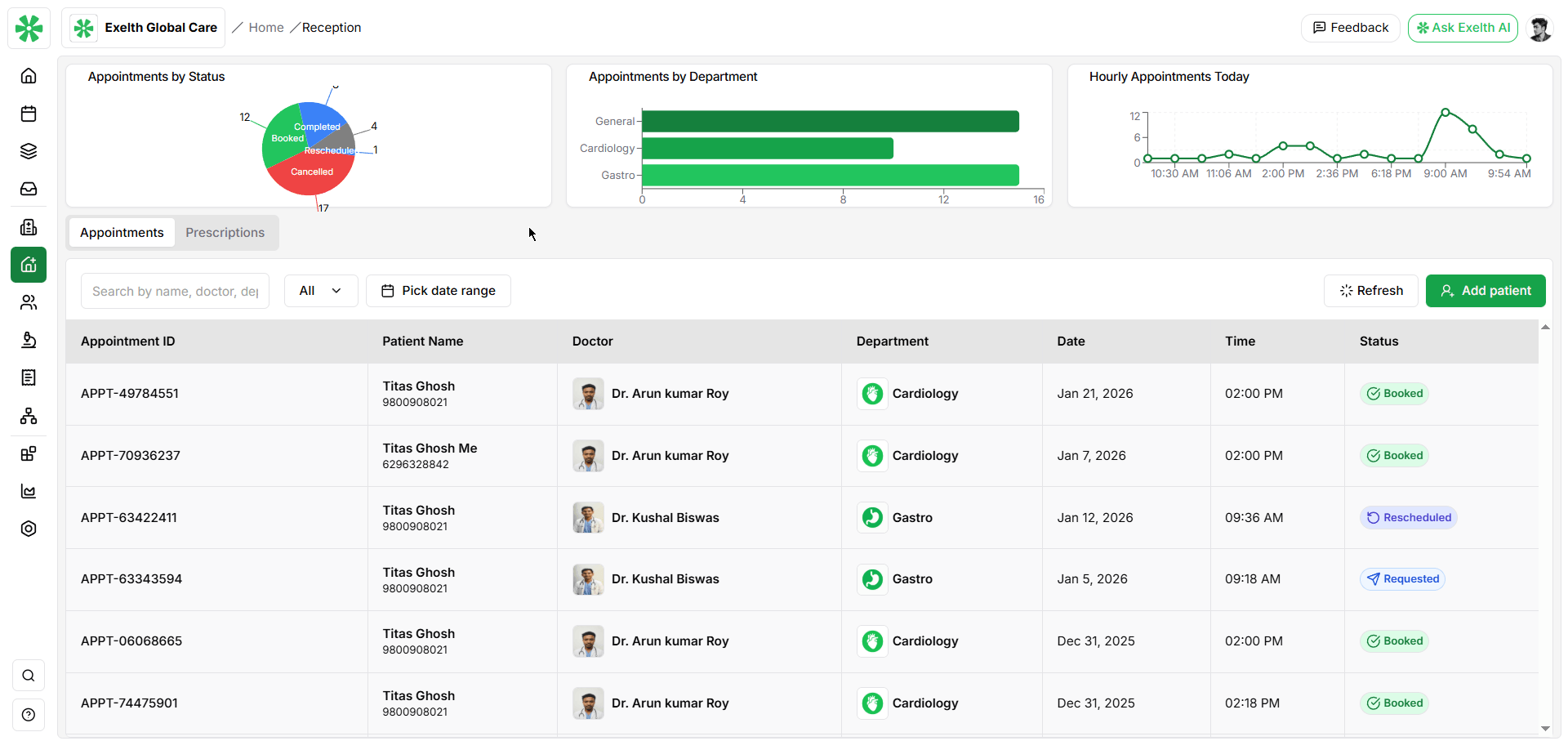Expand the All status filter dropdown
The height and width of the screenshot is (741, 1568).
click(320, 290)
